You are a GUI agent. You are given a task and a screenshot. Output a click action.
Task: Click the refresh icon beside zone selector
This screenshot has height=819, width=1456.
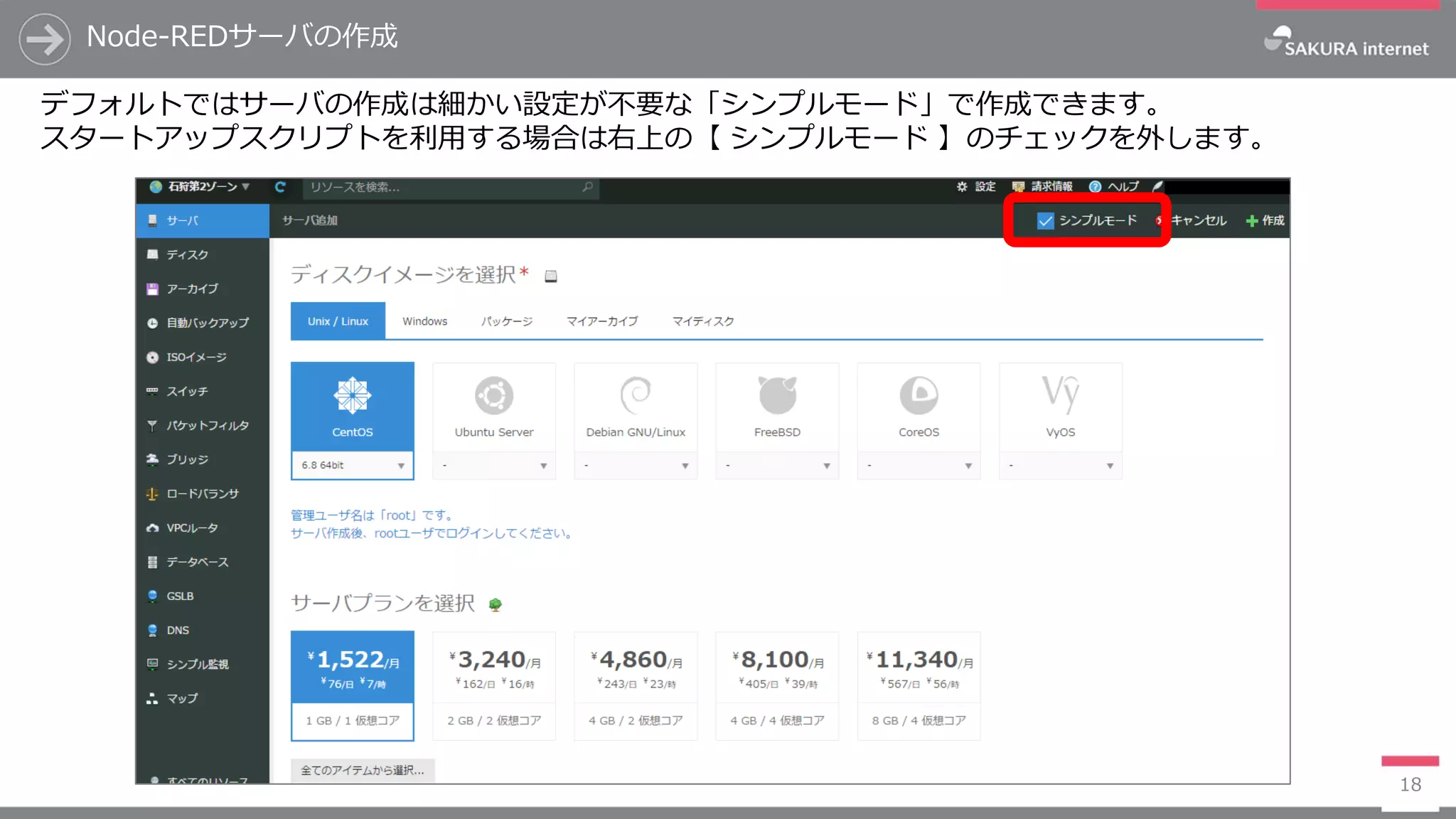tap(280, 187)
